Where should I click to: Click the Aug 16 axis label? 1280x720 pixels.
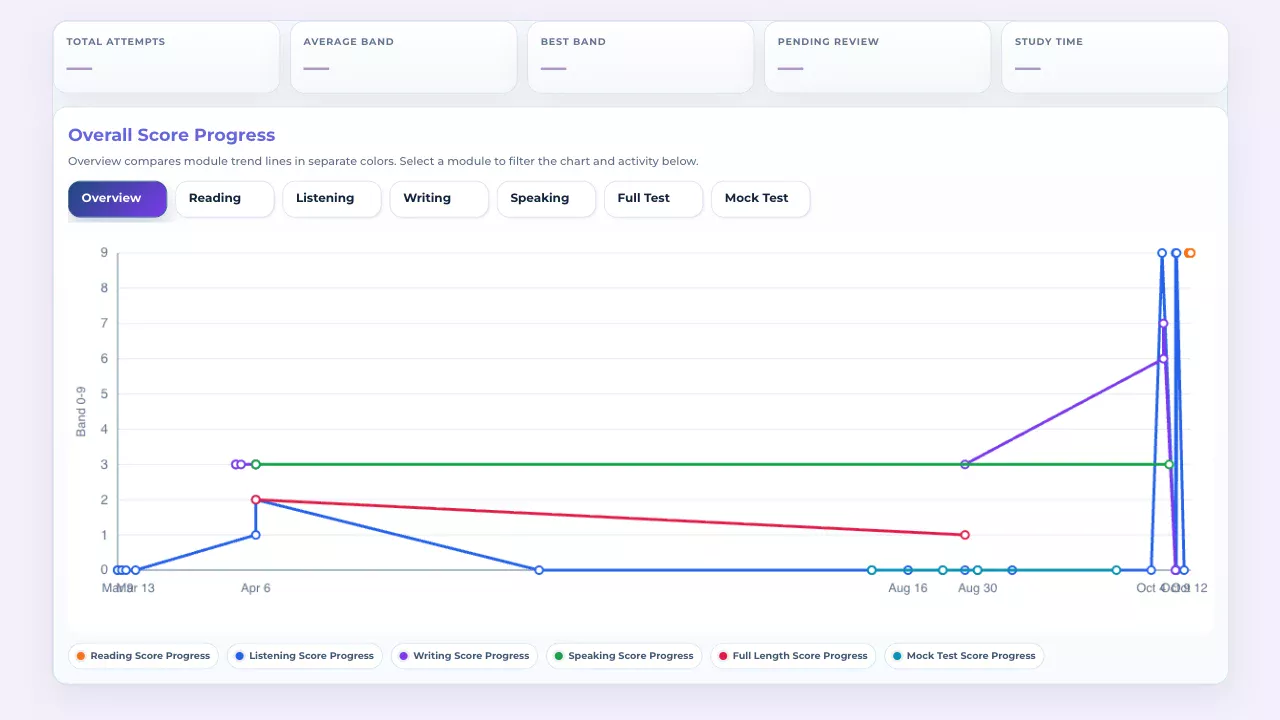point(908,588)
